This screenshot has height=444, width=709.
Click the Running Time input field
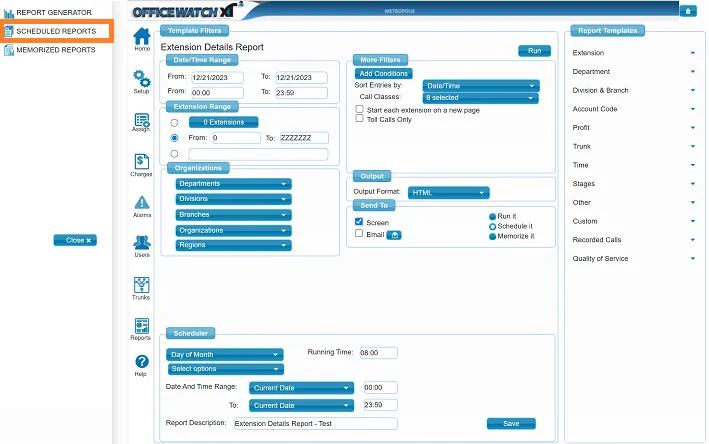pos(378,353)
